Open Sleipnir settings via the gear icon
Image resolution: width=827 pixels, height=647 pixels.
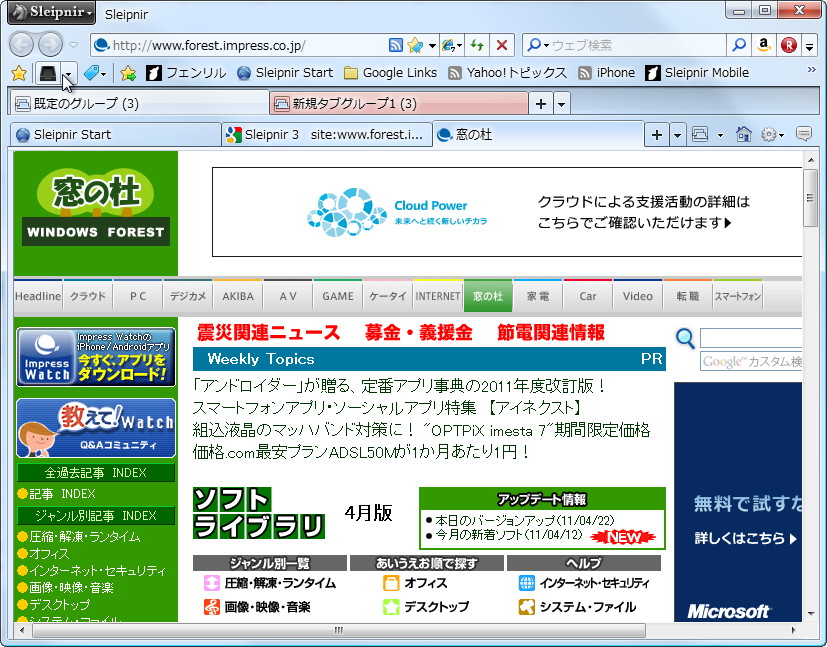767,133
